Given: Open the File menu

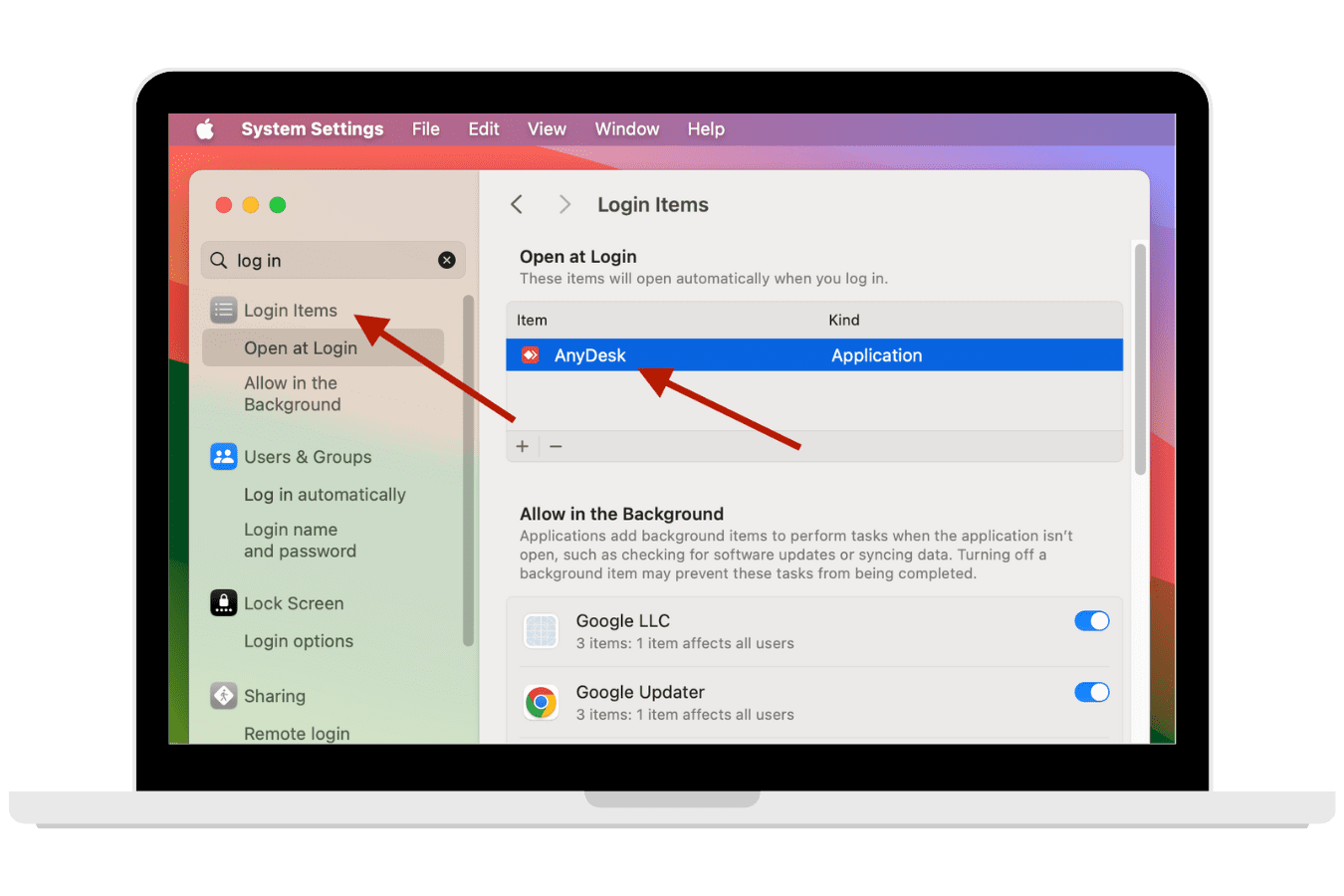Looking at the screenshot, I should click(425, 129).
